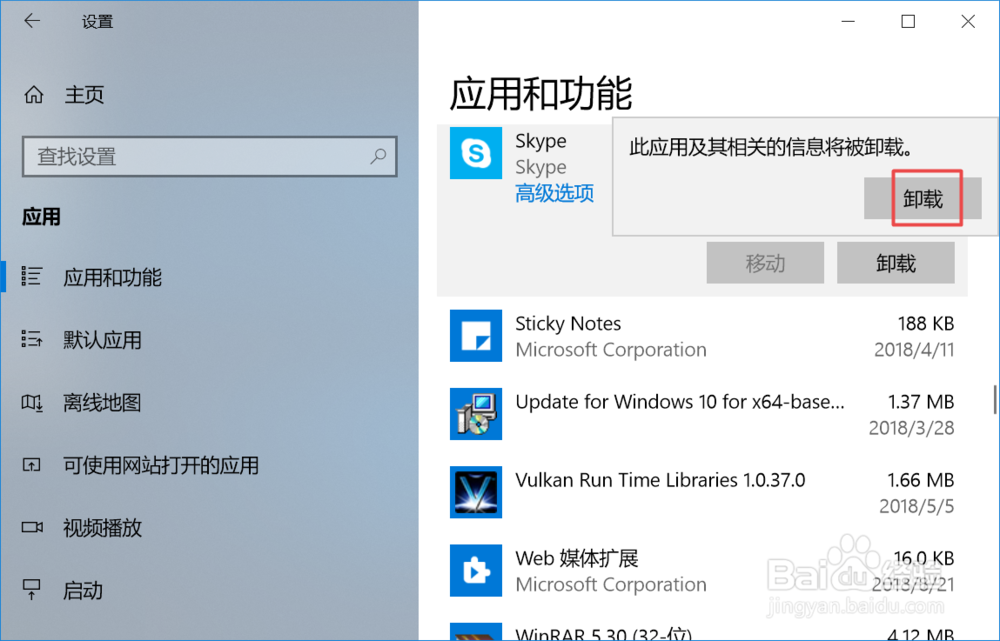
Task: Click the Vulkan Run Time Libraries icon
Action: 476,492
